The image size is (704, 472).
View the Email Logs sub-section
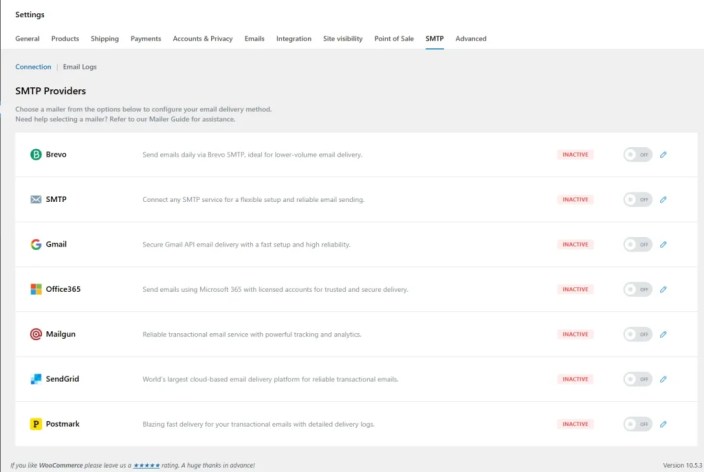coord(80,66)
